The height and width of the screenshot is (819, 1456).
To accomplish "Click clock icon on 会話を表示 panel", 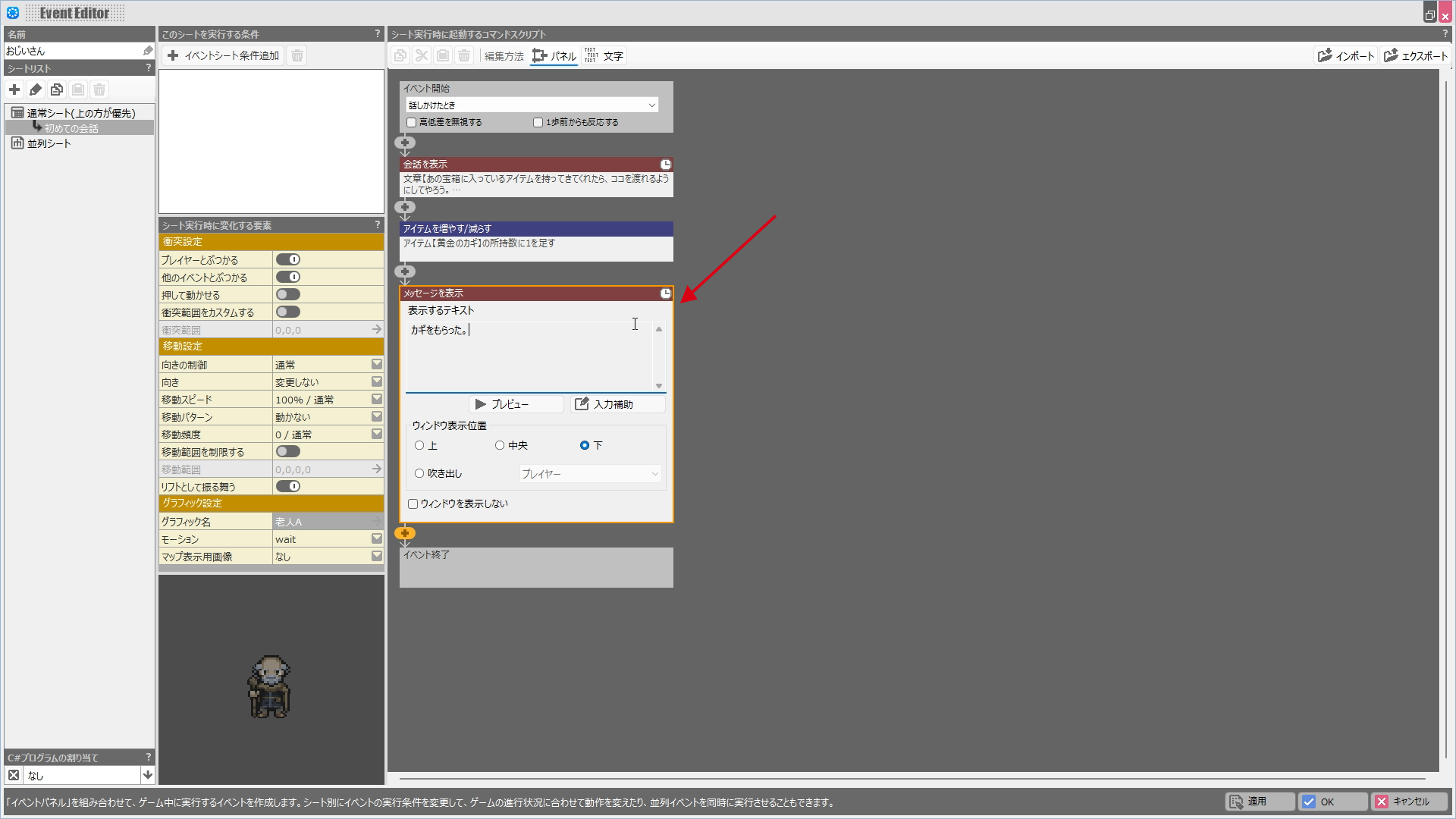I will coord(665,164).
